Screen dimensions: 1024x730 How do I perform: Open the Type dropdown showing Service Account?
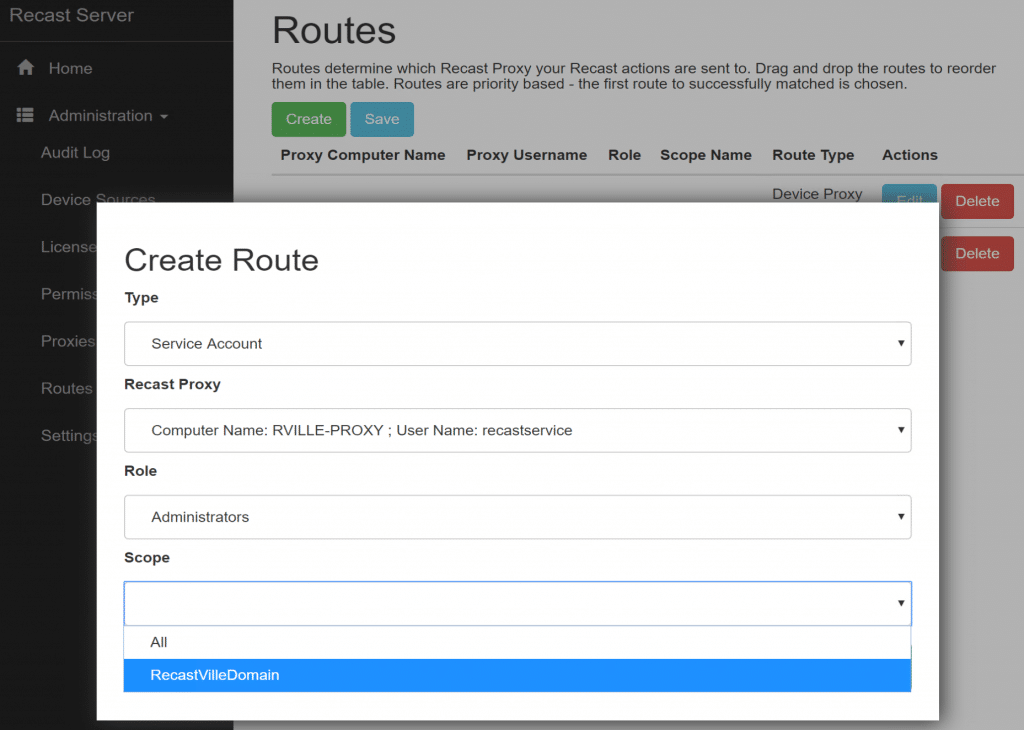coord(517,343)
